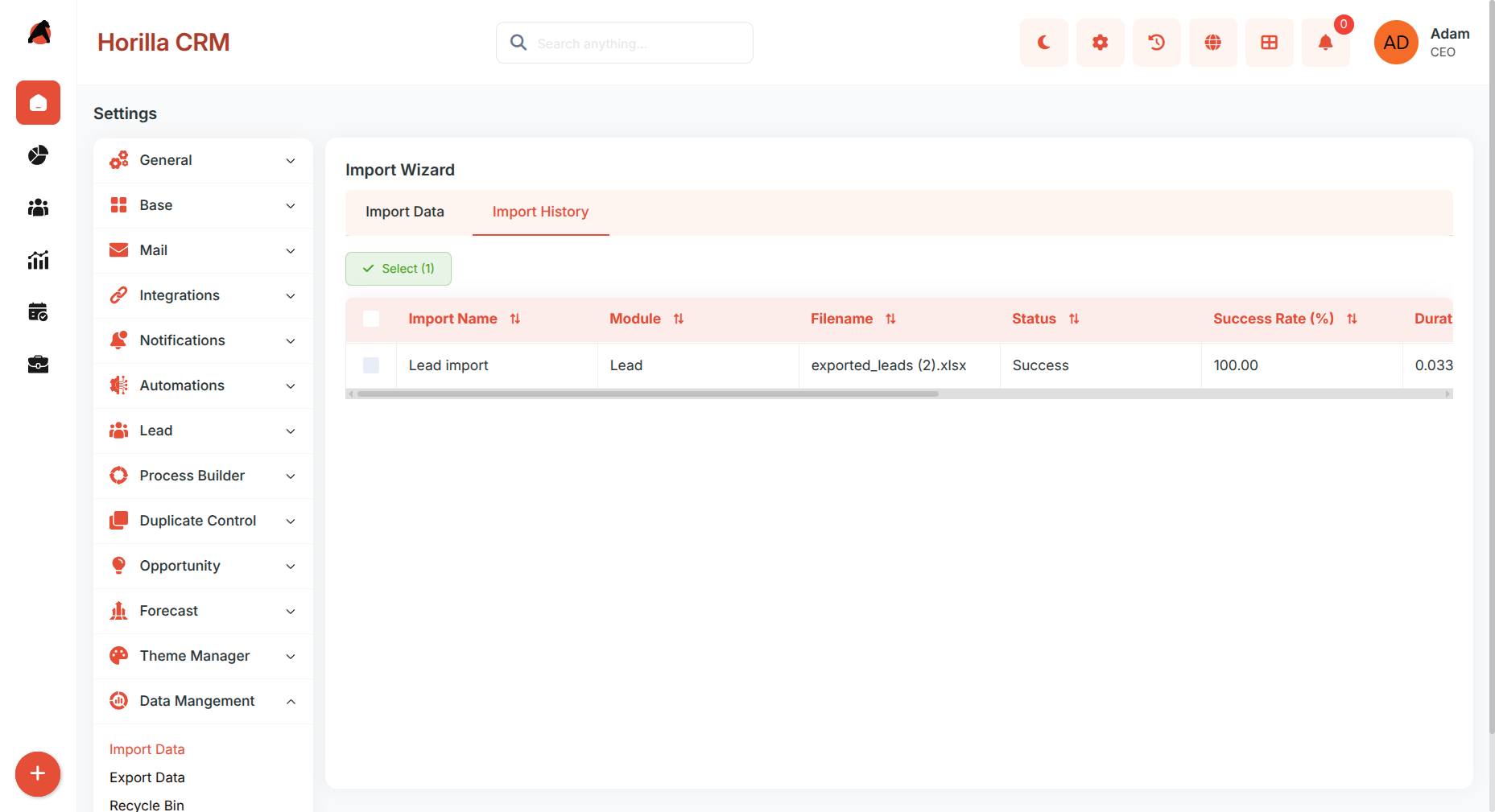1495x812 pixels.
Task: Open the calendar check sidebar icon
Action: pyautogui.click(x=38, y=312)
